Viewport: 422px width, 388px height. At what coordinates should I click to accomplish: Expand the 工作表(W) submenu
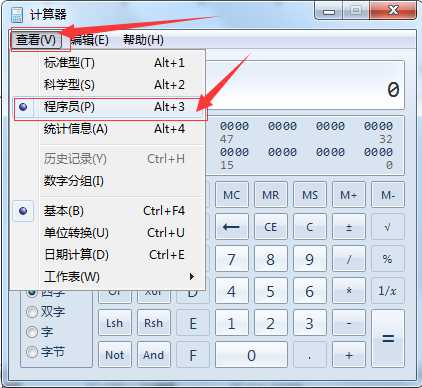click(108, 277)
